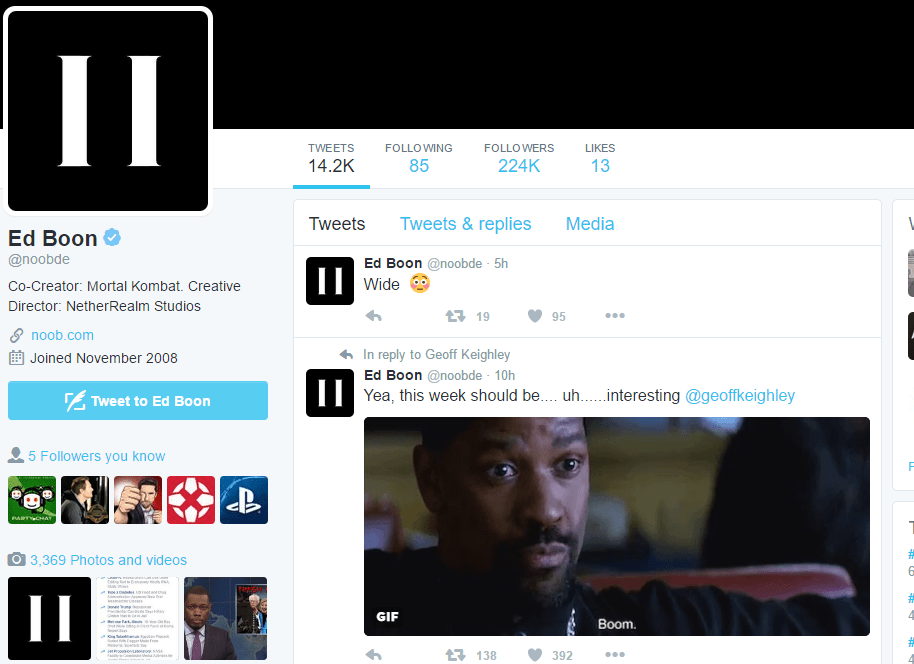Switch to Tweets & replies tab
This screenshot has width=914, height=664.
point(465,224)
